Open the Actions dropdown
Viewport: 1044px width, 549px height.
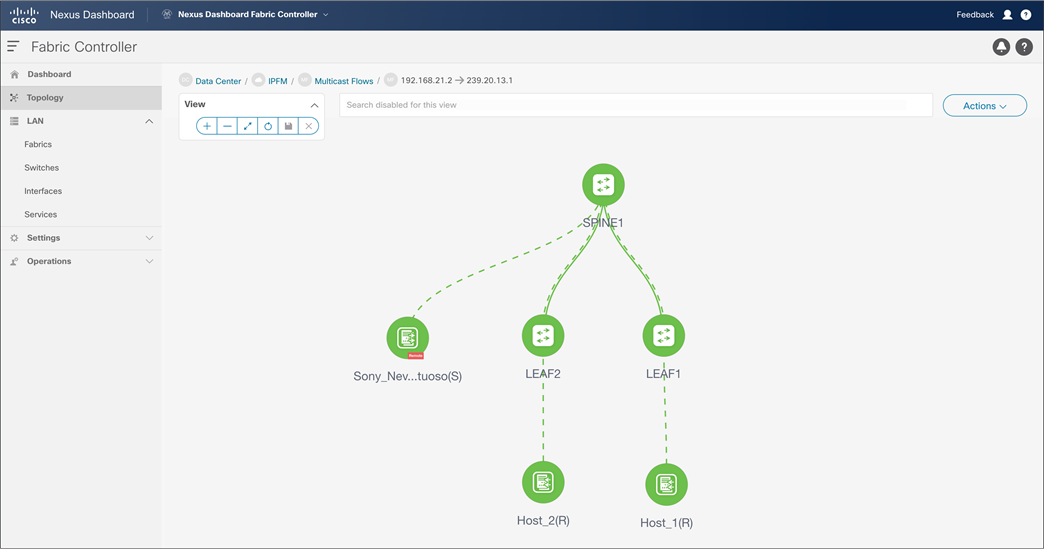(985, 106)
